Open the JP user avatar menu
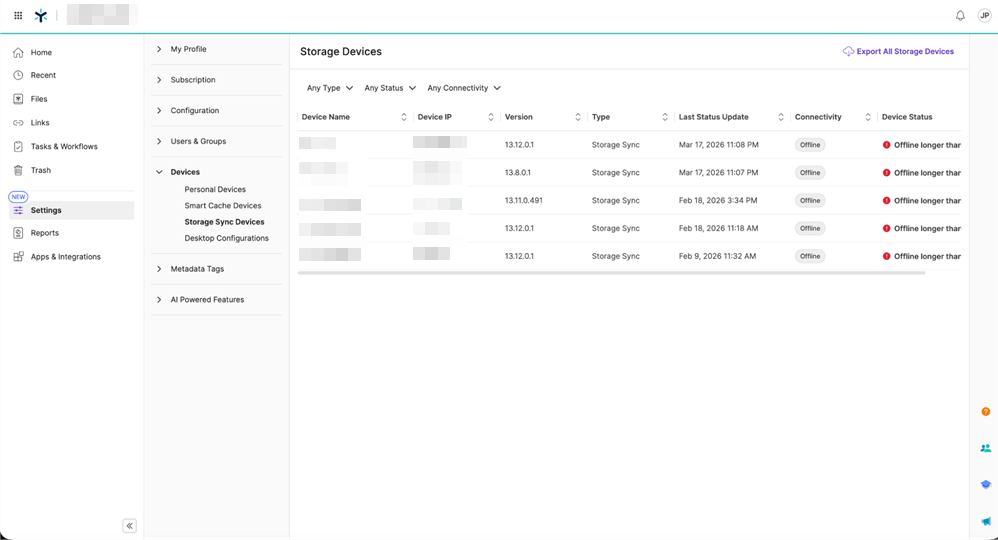Viewport: 998px width, 540px height. [x=984, y=15]
